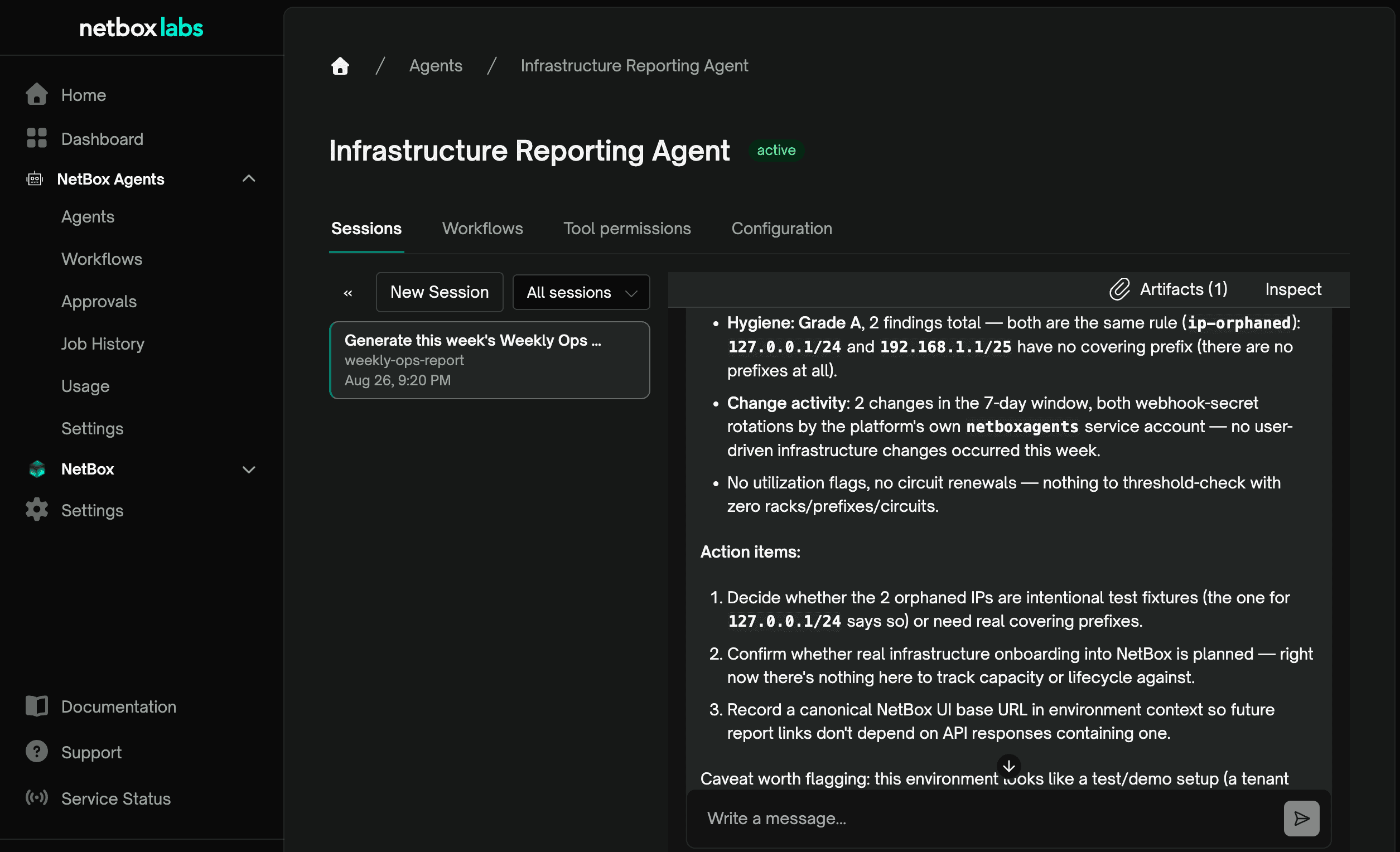Click the Agents breadcrumb link
The height and width of the screenshot is (852, 1400).
[x=436, y=66]
